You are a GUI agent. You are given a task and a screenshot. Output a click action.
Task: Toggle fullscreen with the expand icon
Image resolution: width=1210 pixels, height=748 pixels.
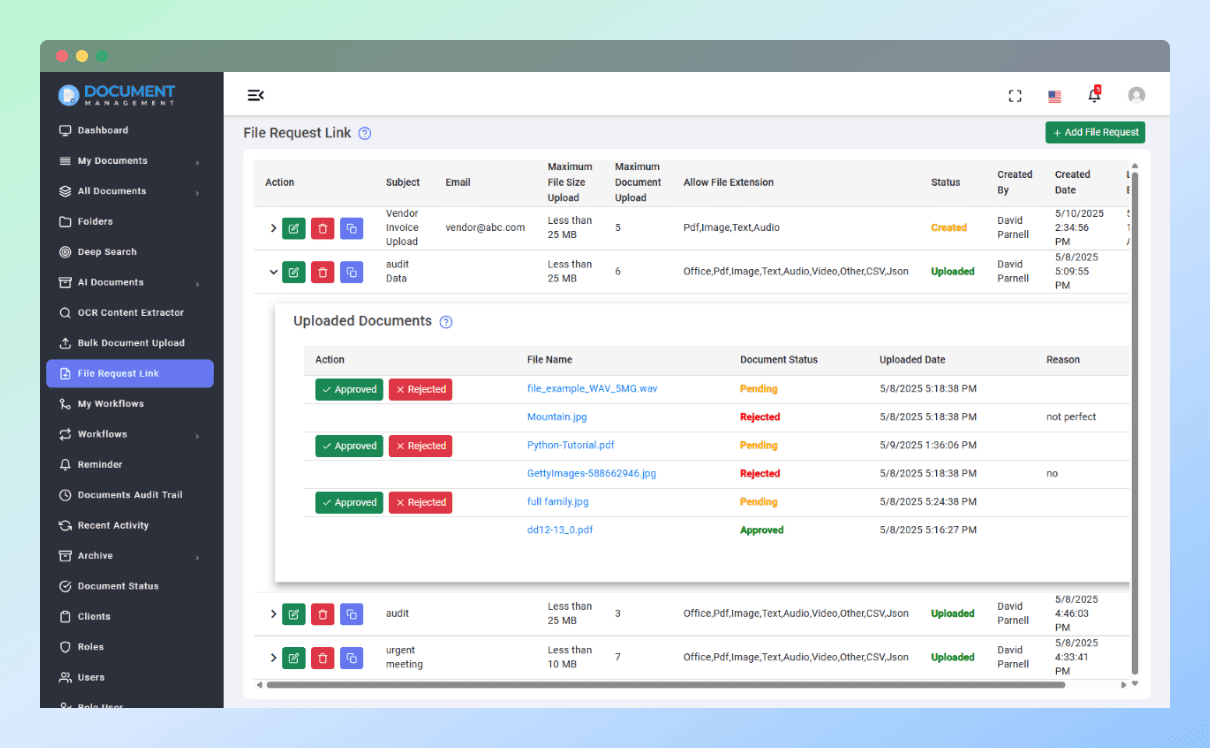click(1015, 95)
